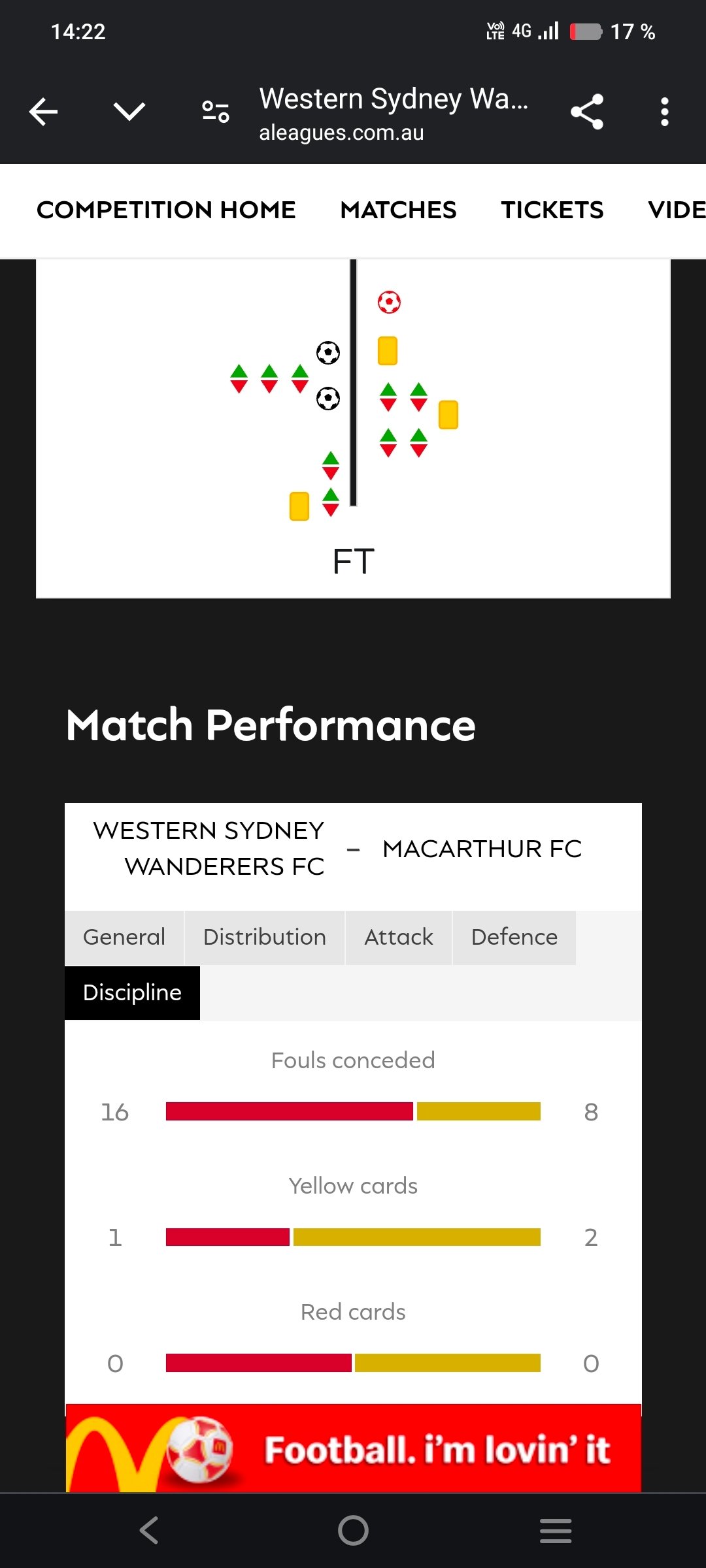Tap the McDonald's football ad banner
This screenshot has width=706, height=1568.
[353, 1449]
